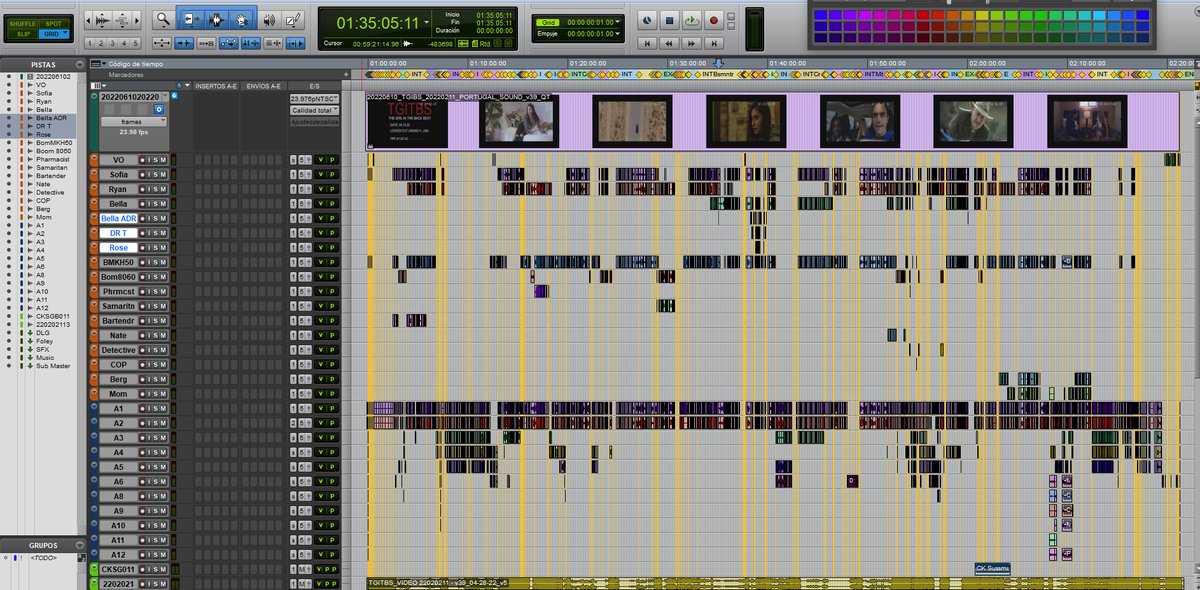Click the Bella ADR track name button
Image resolution: width=1200 pixels, height=590 pixels.
(118, 218)
